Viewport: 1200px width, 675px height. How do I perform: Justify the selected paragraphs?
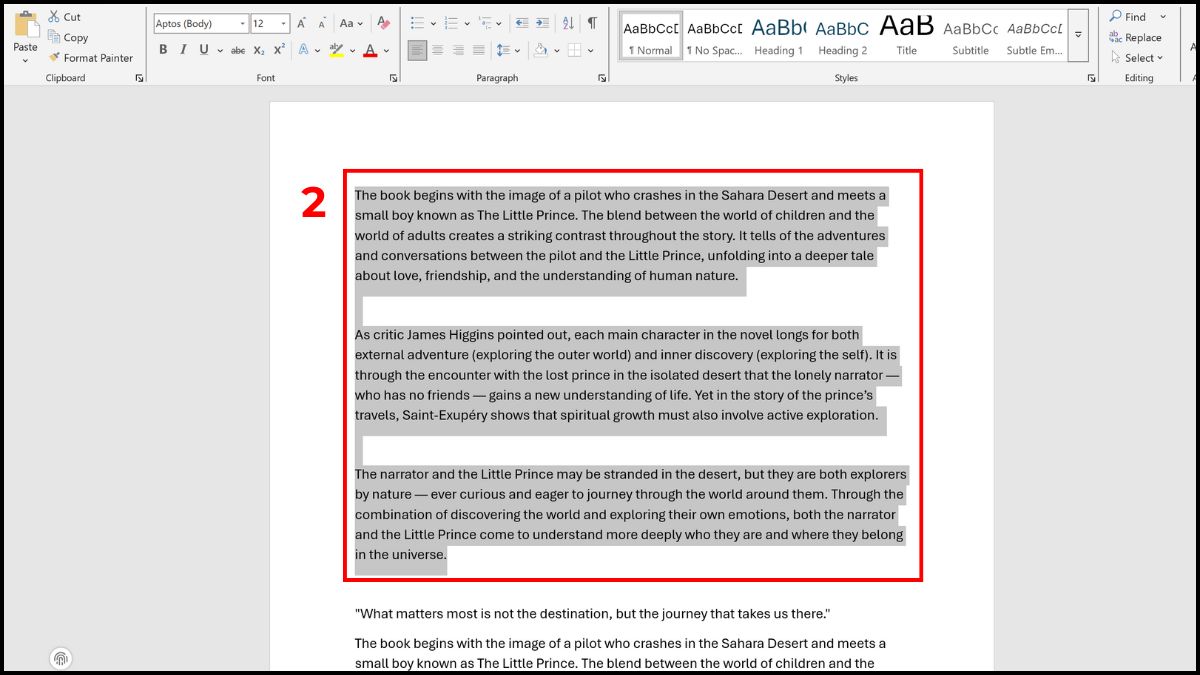tap(479, 49)
